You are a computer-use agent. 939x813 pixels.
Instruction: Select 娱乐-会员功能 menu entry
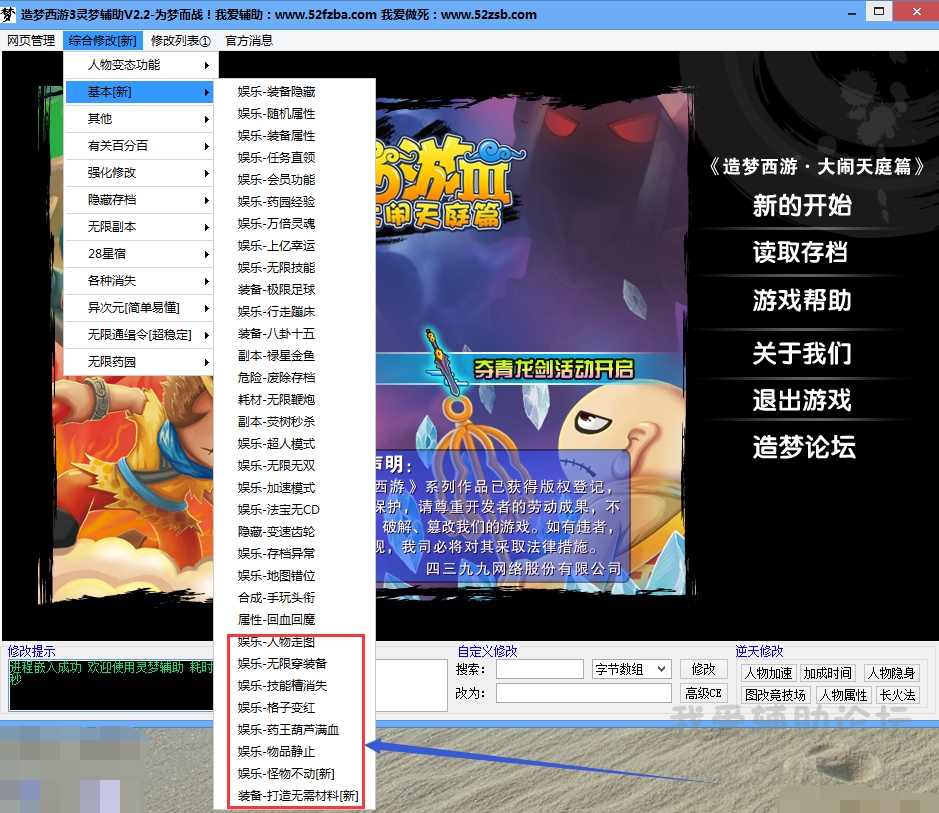(x=295, y=180)
